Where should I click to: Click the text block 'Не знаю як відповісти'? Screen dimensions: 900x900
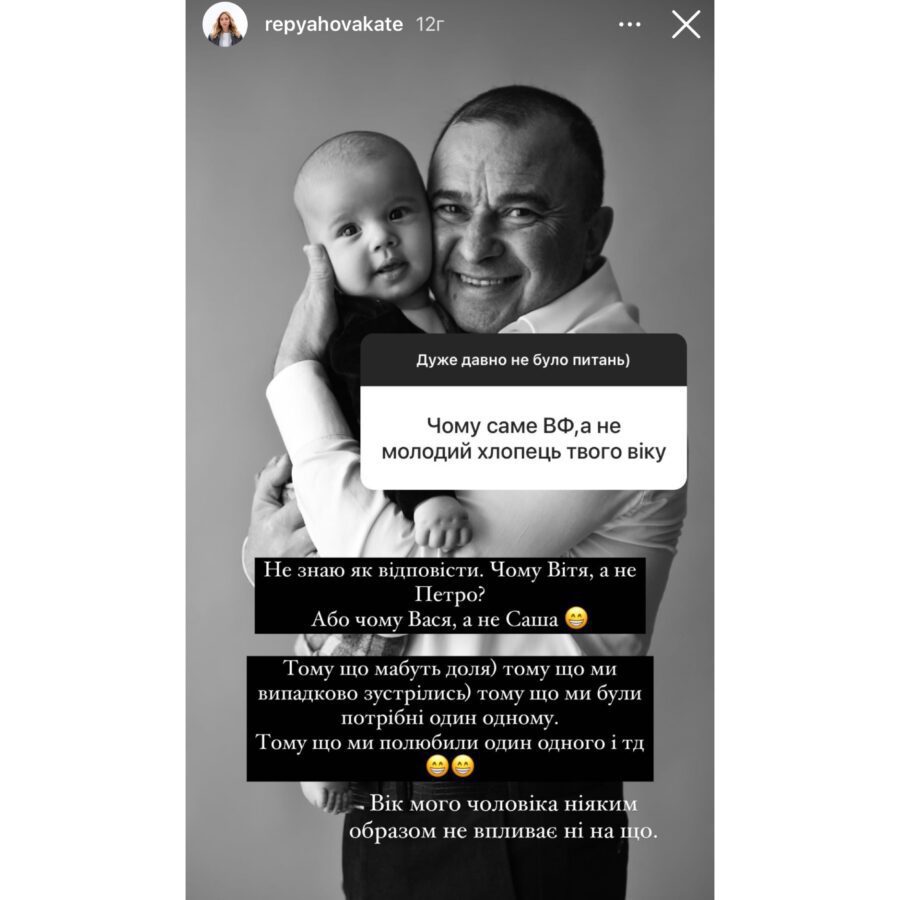tap(450, 595)
